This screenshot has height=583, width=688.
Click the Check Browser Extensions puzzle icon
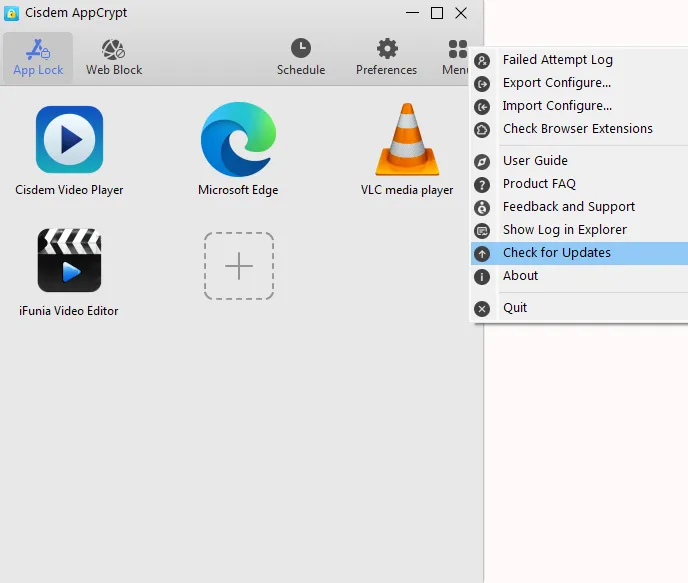click(482, 130)
